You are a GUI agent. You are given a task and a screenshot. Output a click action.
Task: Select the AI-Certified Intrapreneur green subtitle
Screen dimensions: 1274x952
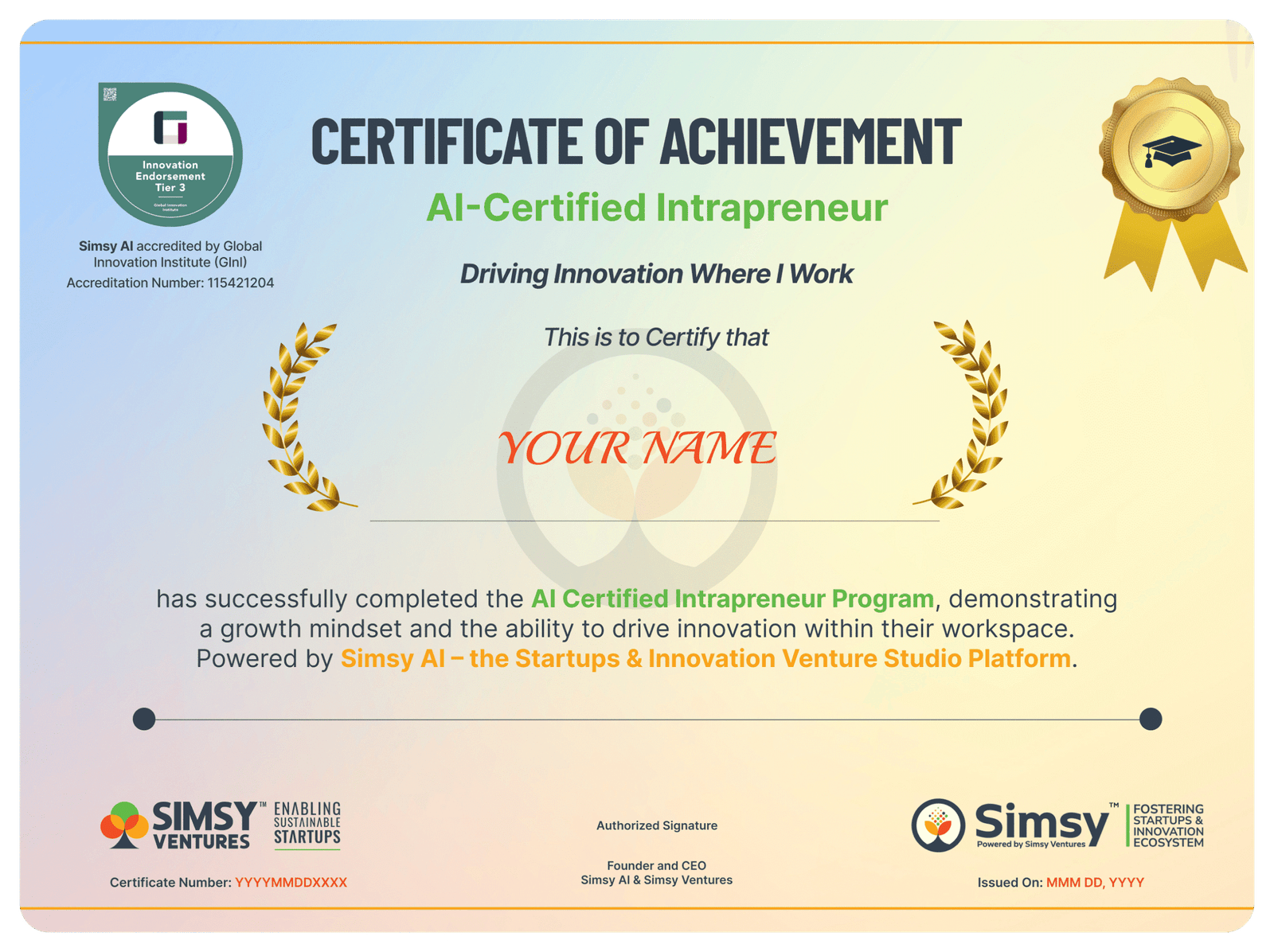(x=657, y=209)
